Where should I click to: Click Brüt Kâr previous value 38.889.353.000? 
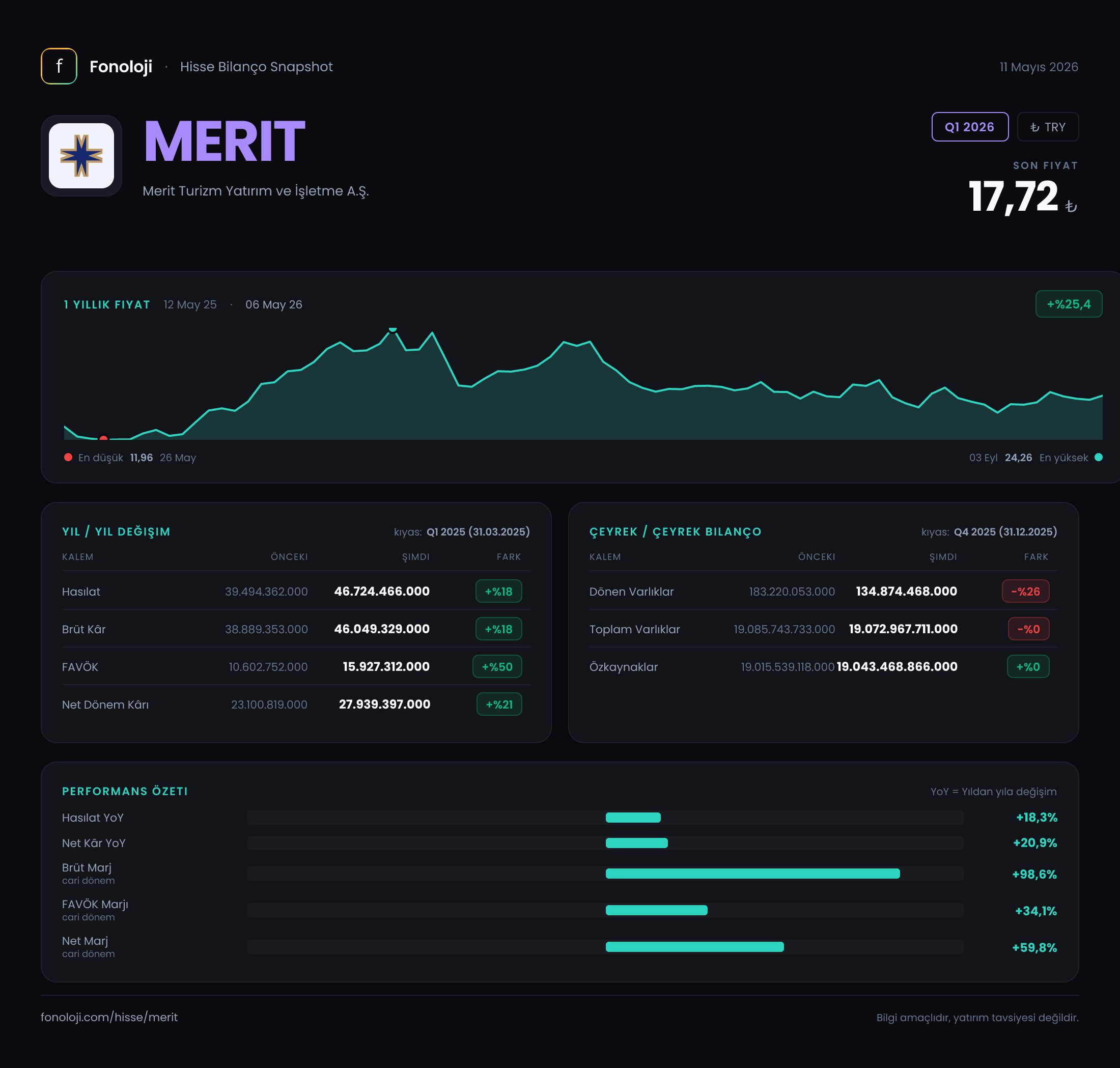tap(266, 629)
